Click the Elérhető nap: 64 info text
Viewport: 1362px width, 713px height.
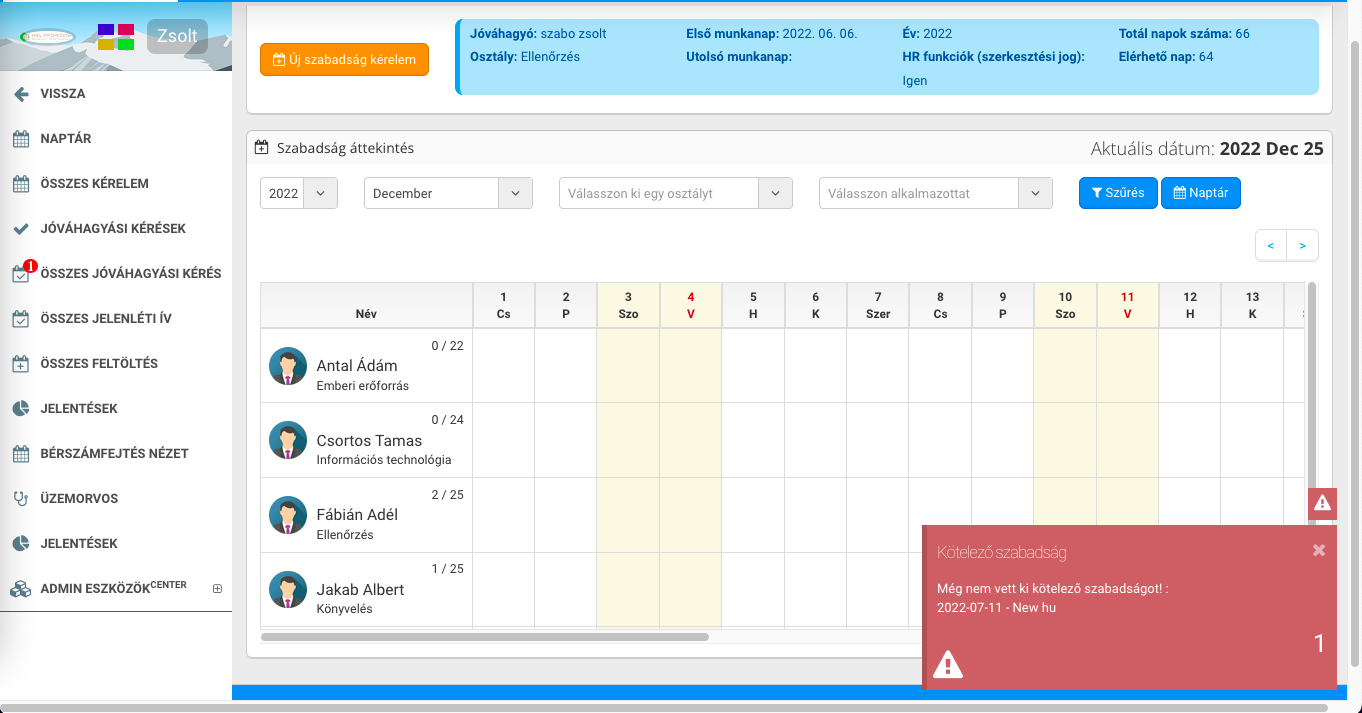[1166, 57]
